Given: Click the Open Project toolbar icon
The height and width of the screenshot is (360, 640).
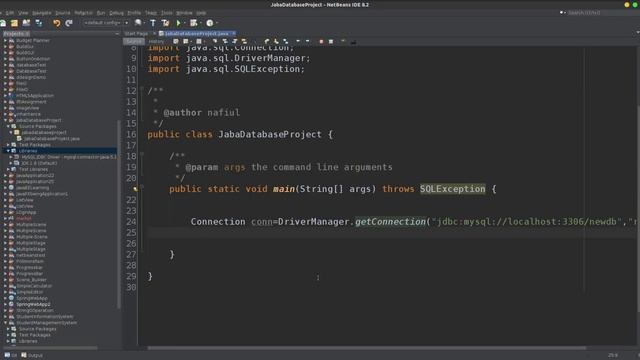Looking at the screenshot, I should coord(27,23).
